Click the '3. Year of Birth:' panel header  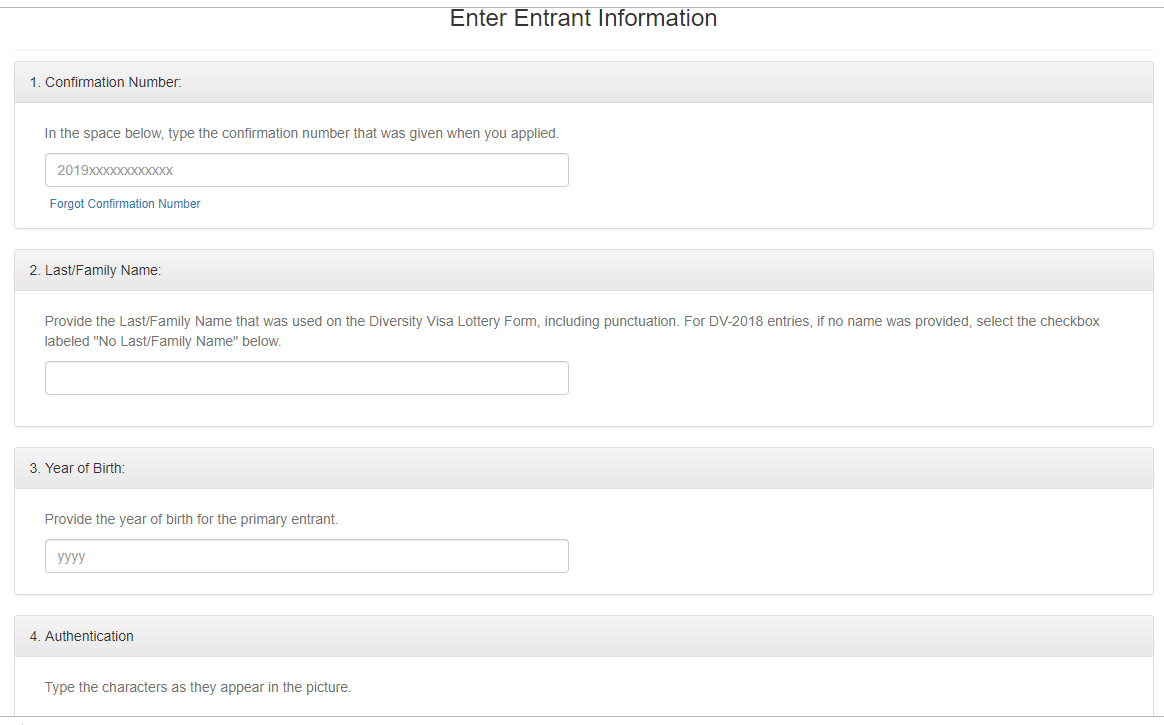click(x=77, y=468)
